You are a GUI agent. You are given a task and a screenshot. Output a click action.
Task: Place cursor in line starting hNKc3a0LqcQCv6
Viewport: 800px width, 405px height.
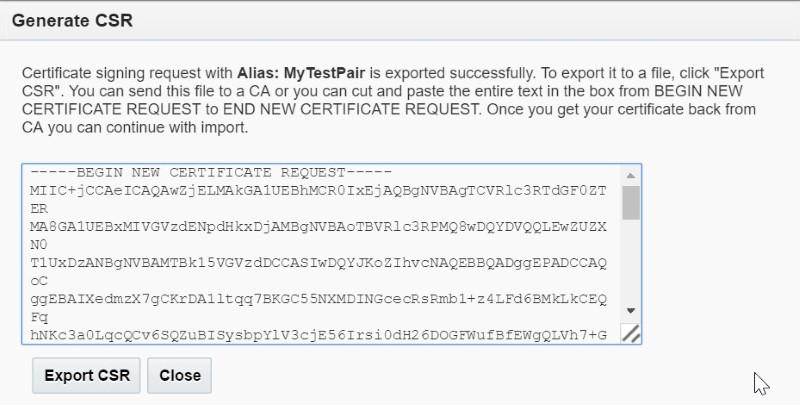coord(318,335)
